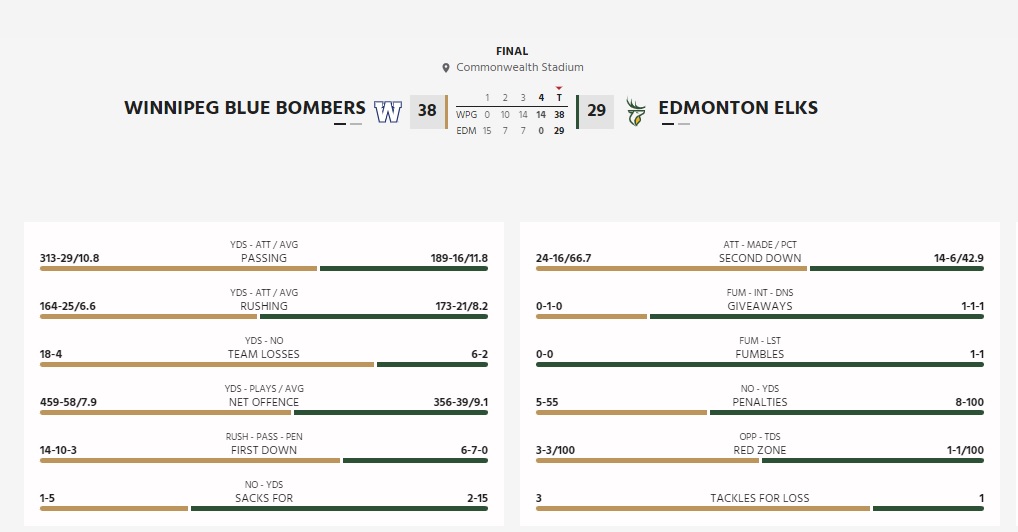Viewport: 1018px width, 532px height.
Task: Click the SECOND DOWN comparison bar
Action: (x=760, y=268)
